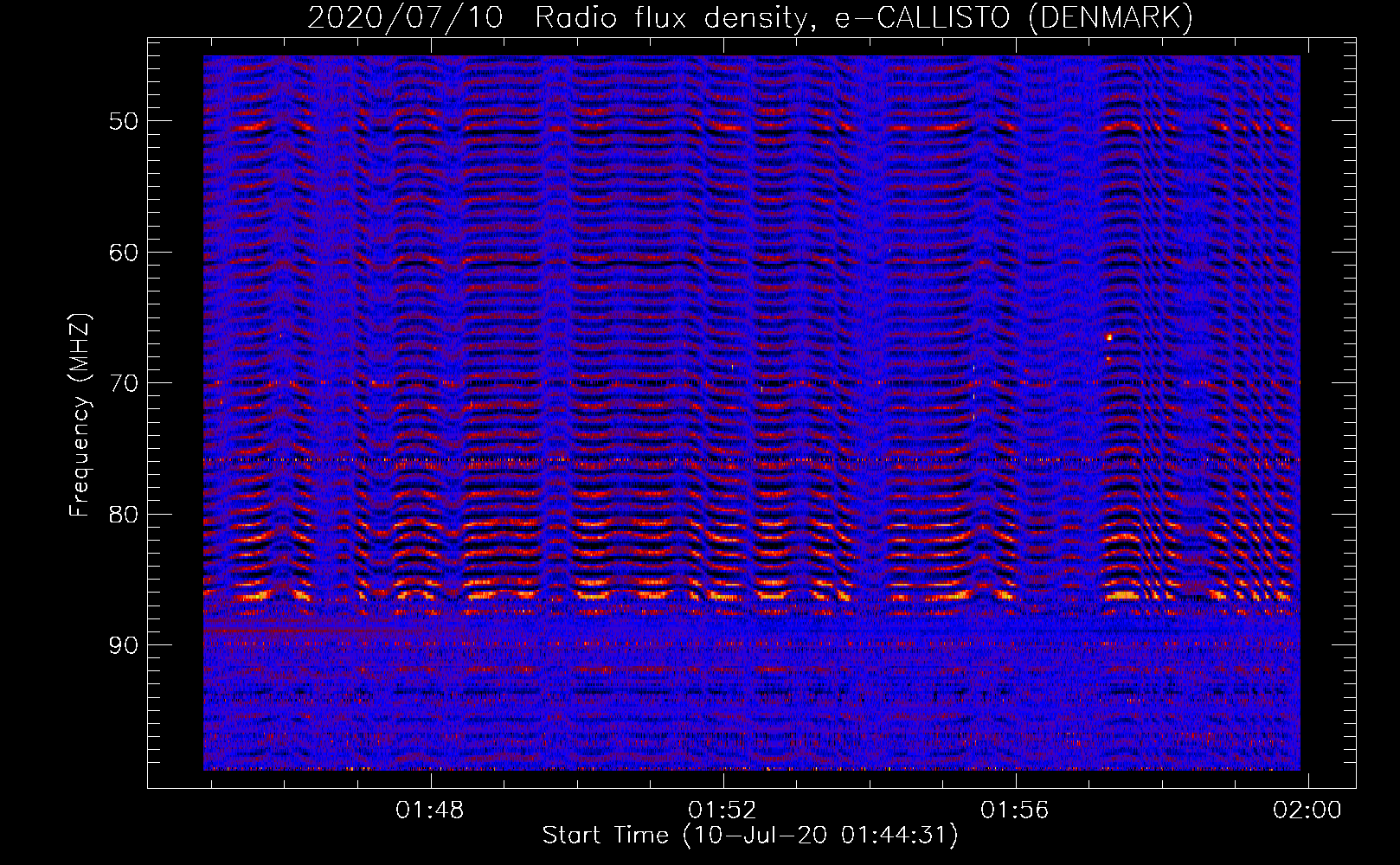
Task: Pick the 70 frequency tick label
Action: tap(124, 383)
